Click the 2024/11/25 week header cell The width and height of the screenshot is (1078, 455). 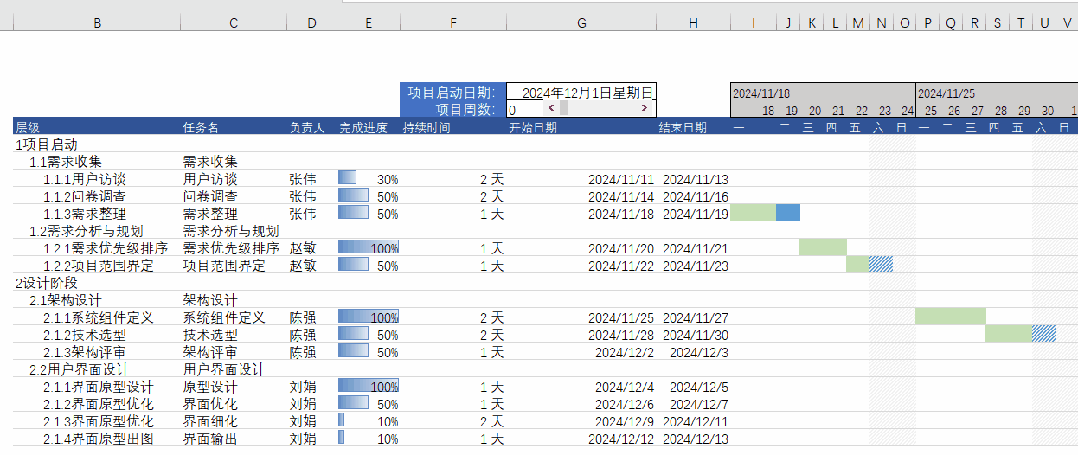997,92
